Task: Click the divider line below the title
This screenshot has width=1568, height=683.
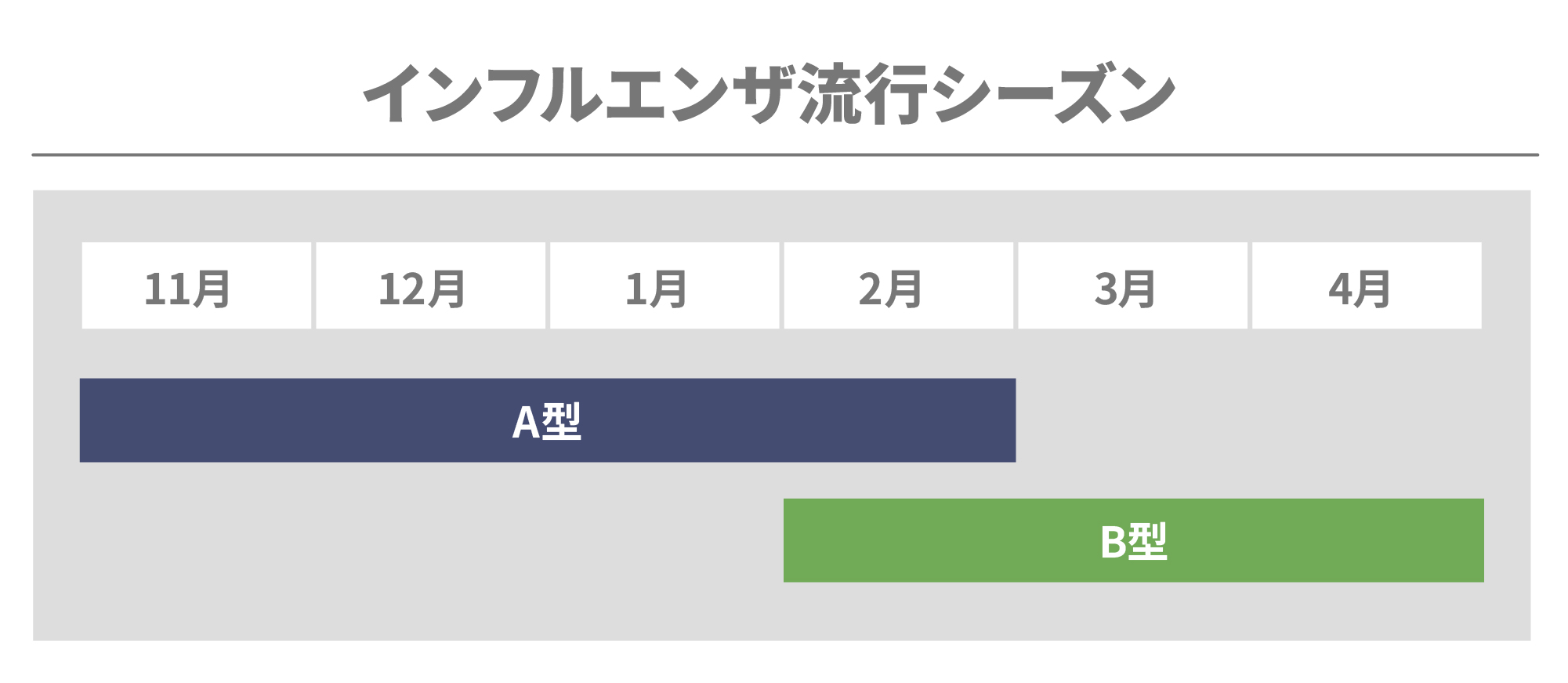Action: pos(784,155)
